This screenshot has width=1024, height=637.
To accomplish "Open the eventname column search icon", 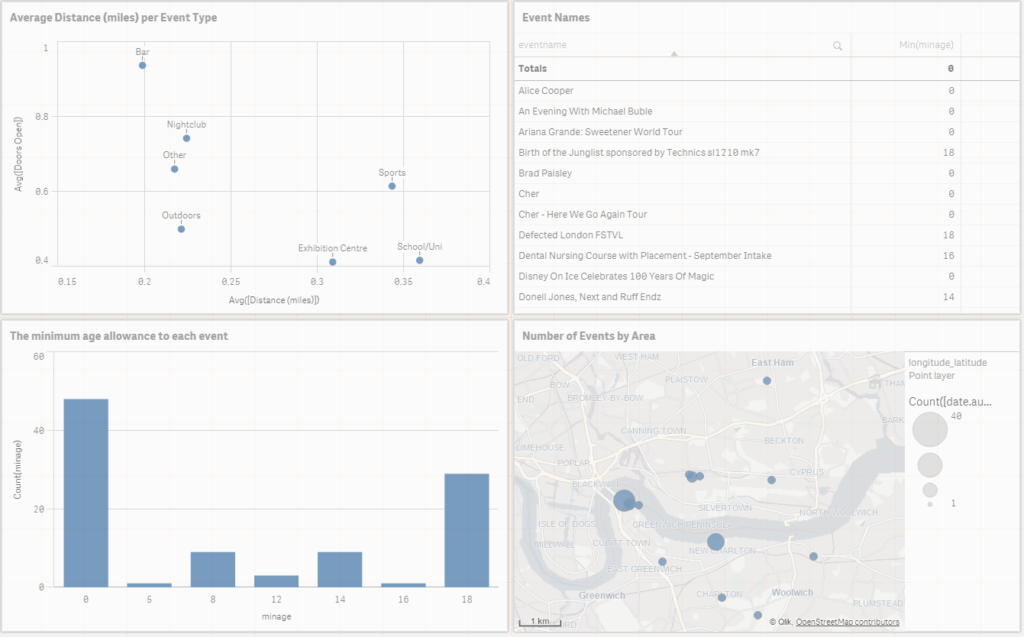I will point(837,46).
